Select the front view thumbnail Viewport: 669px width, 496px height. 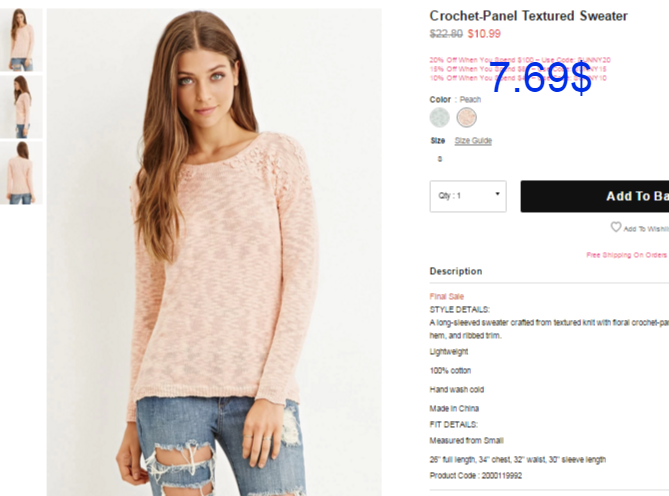click(x=21, y=40)
